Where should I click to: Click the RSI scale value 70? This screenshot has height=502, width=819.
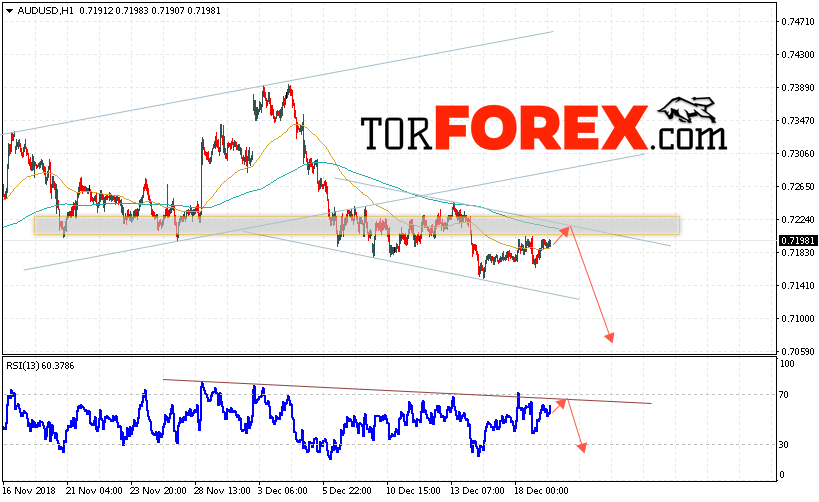[783, 395]
